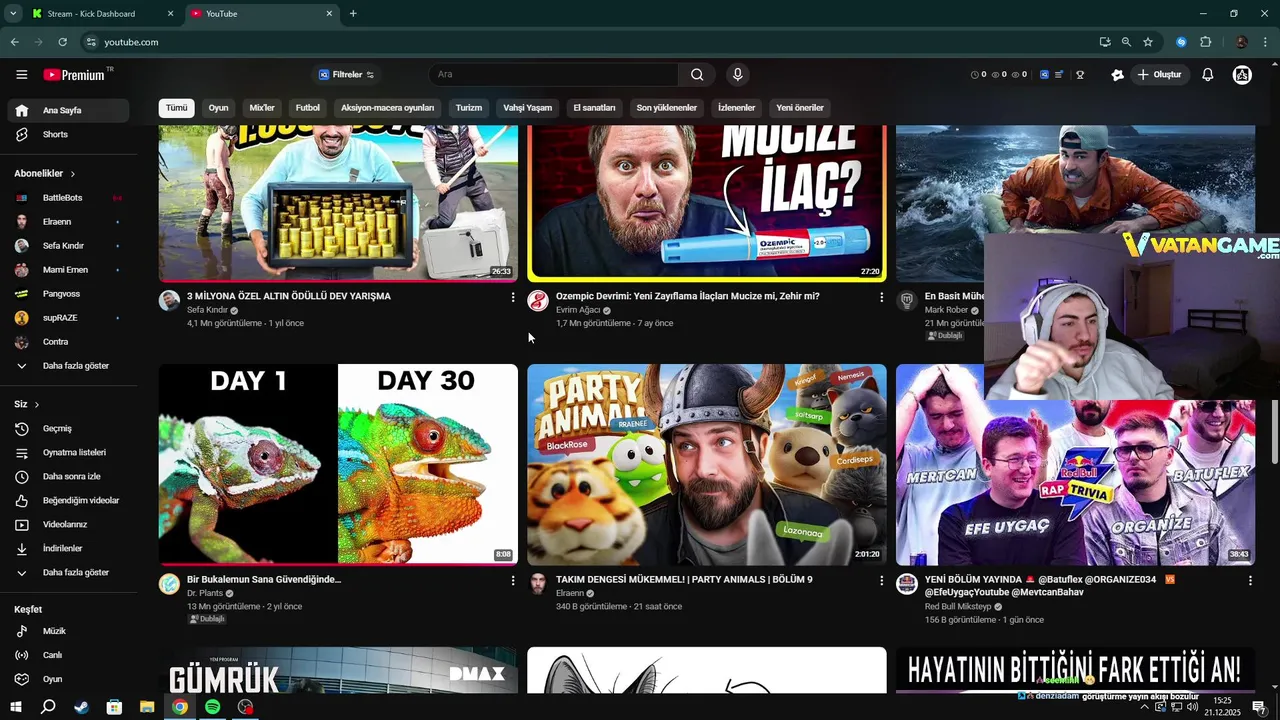Open the Chrome extensions puzzle icon
The width and height of the screenshot is (1280, 720).
click(1205, 42)
